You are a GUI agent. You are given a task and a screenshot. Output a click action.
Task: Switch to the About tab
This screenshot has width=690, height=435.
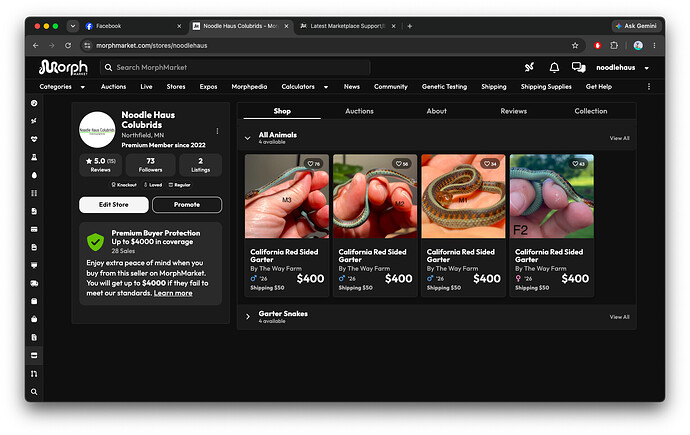coord(437,111)
